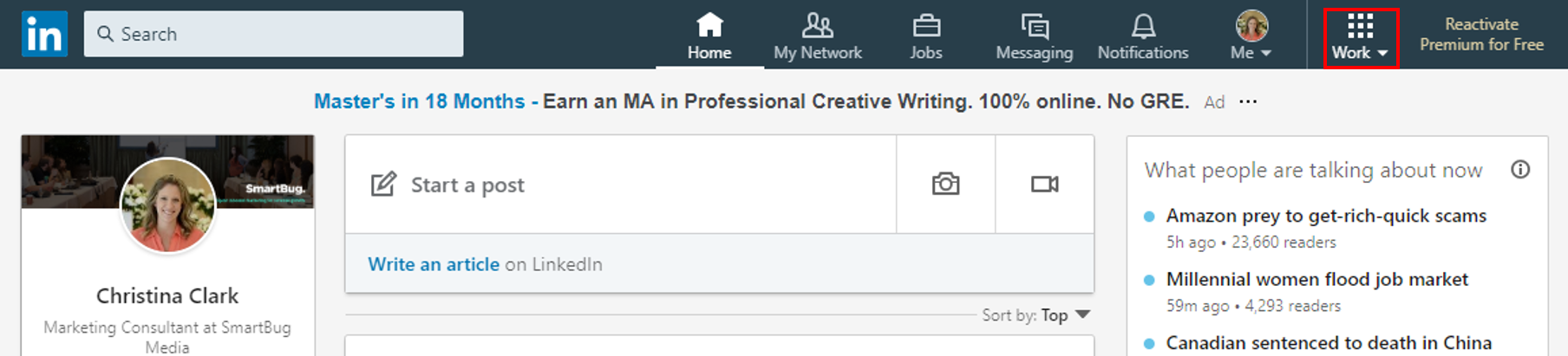
Task: Open Christina Clark's profile photo
Action: (x=167, y=206)
